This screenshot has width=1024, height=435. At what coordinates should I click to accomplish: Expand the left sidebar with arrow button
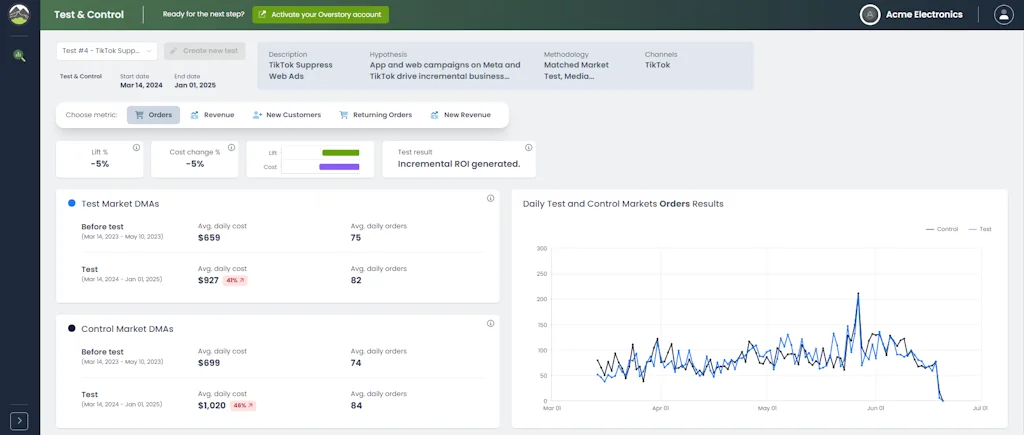[19, 421]
